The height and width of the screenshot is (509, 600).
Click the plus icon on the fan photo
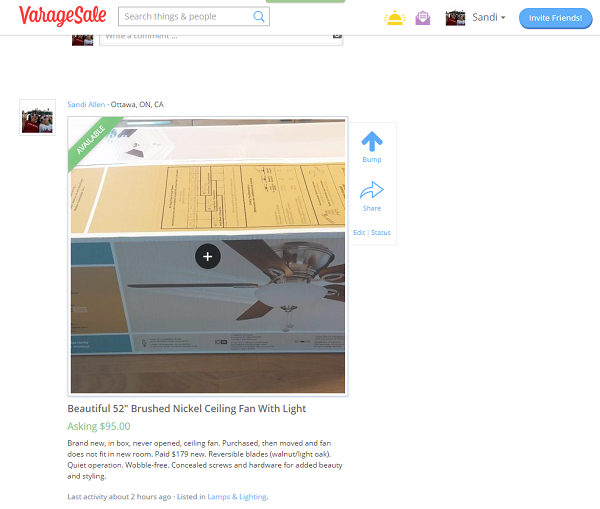(x=207, y=256)
